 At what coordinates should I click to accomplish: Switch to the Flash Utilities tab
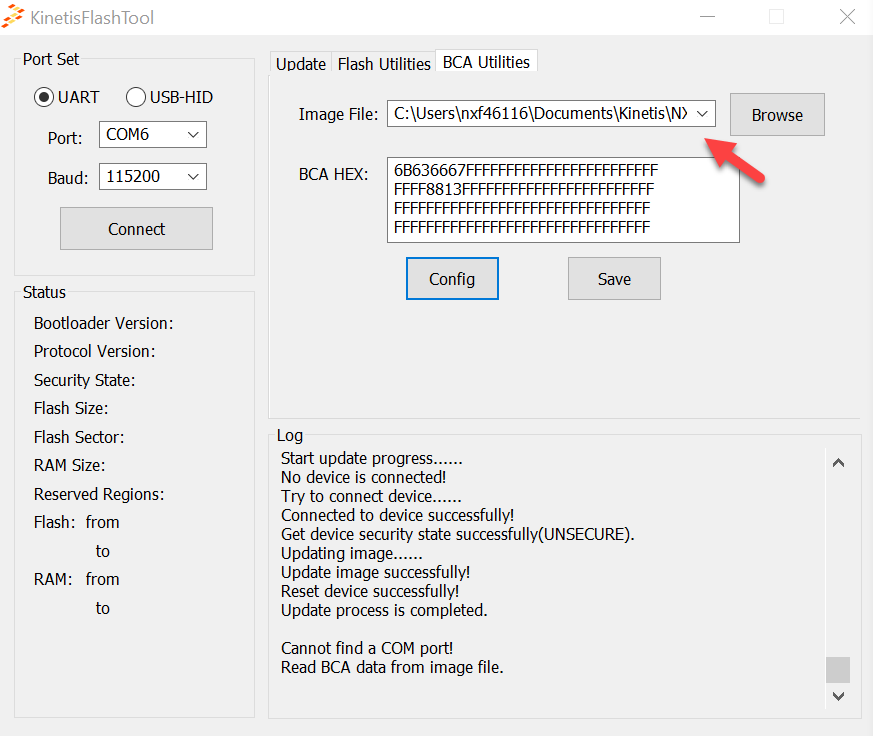pos(384,63)
